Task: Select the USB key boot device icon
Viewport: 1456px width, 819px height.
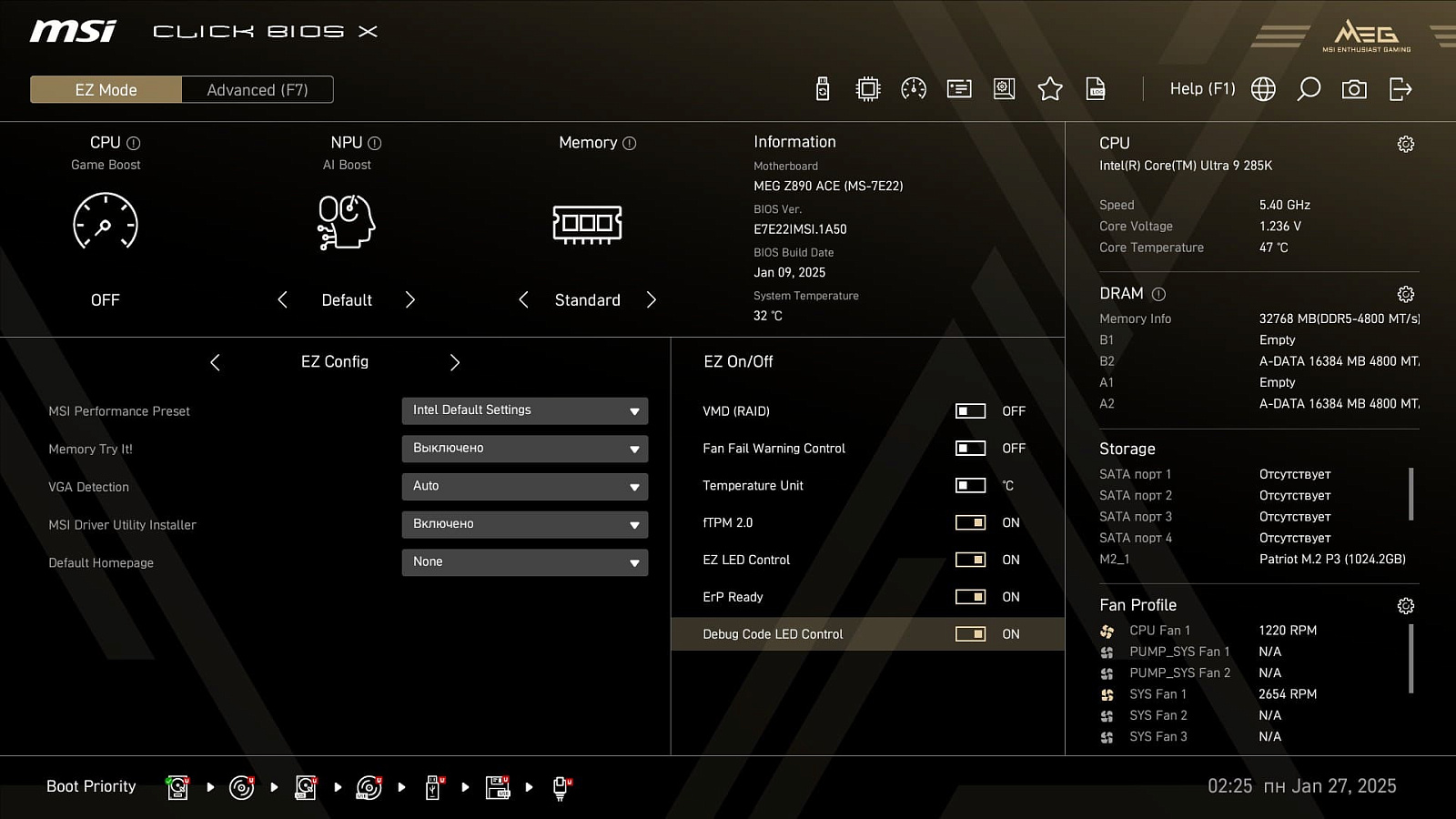Action: [x=434, y=787]
